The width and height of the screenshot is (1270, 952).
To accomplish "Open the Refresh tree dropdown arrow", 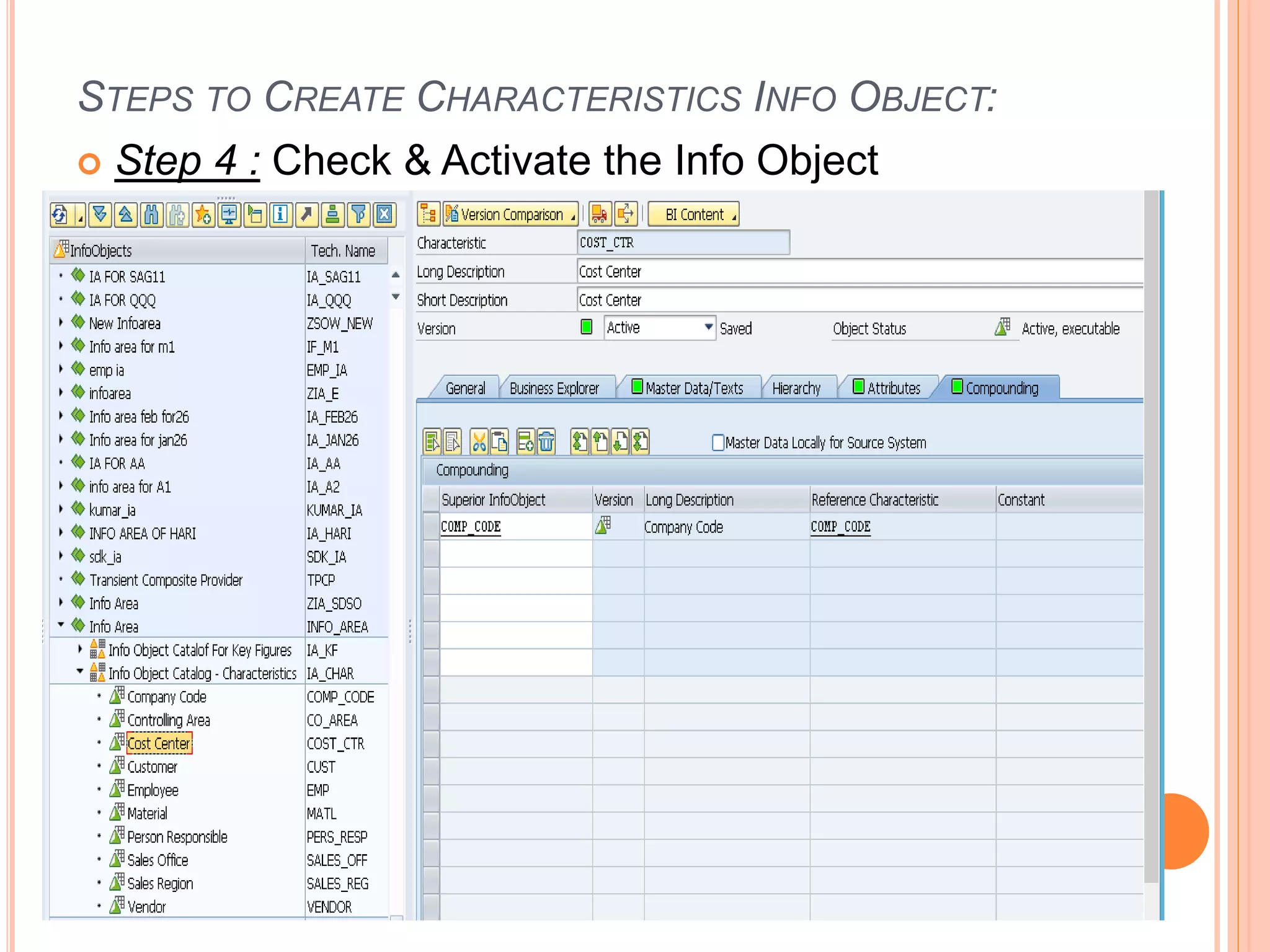I will (x=80, y=218).
